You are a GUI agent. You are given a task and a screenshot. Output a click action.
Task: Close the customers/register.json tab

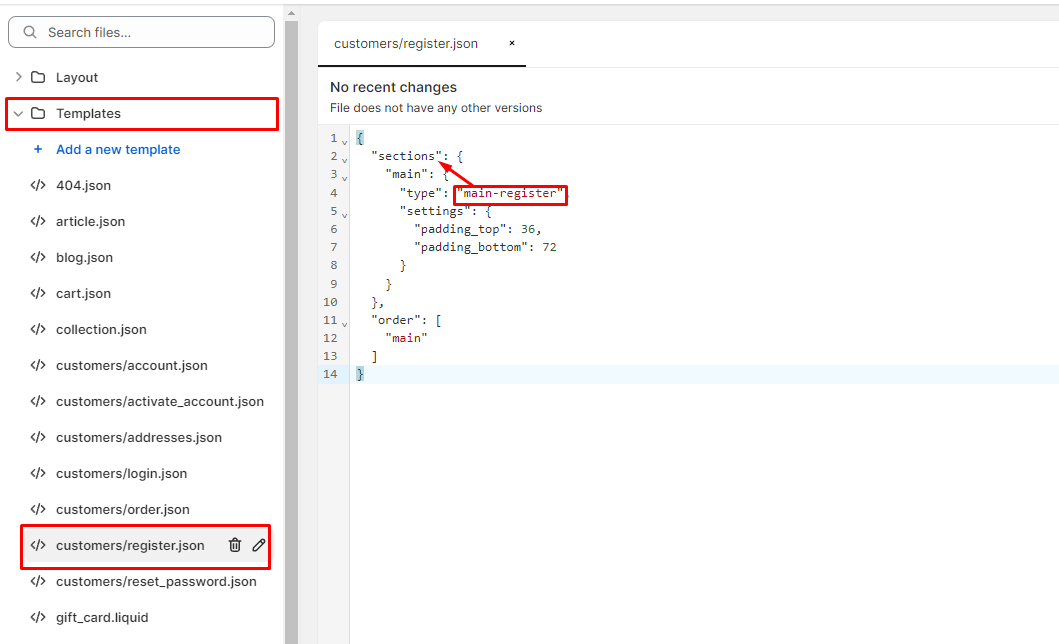512,43
